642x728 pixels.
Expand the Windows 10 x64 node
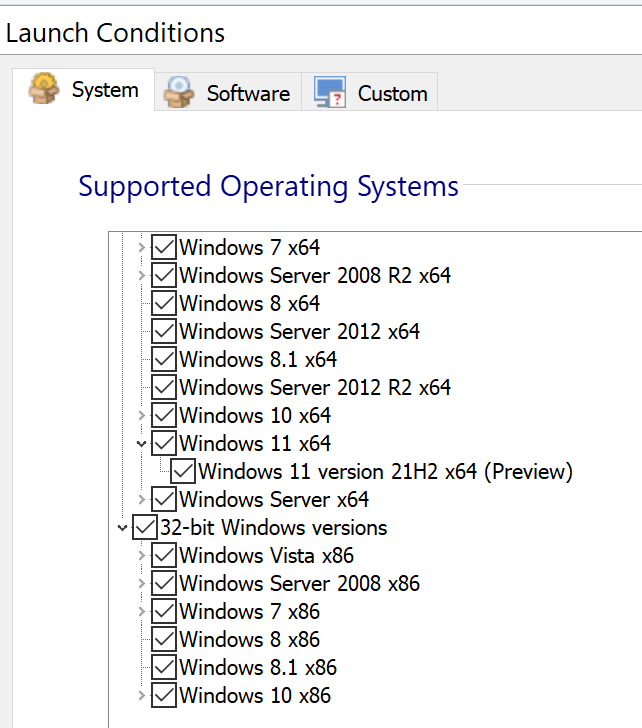[x=142, y=416]
